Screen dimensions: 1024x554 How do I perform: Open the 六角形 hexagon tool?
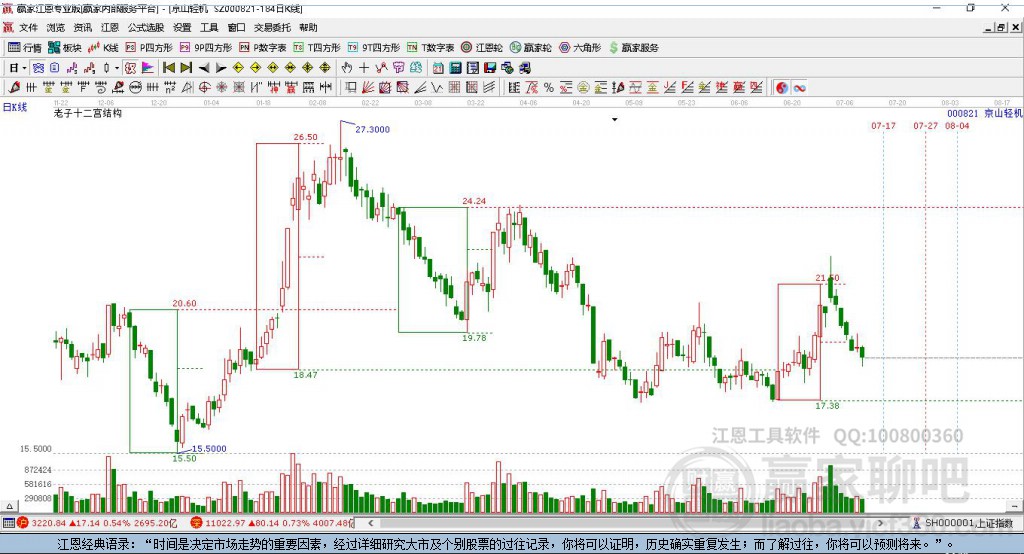580,48
